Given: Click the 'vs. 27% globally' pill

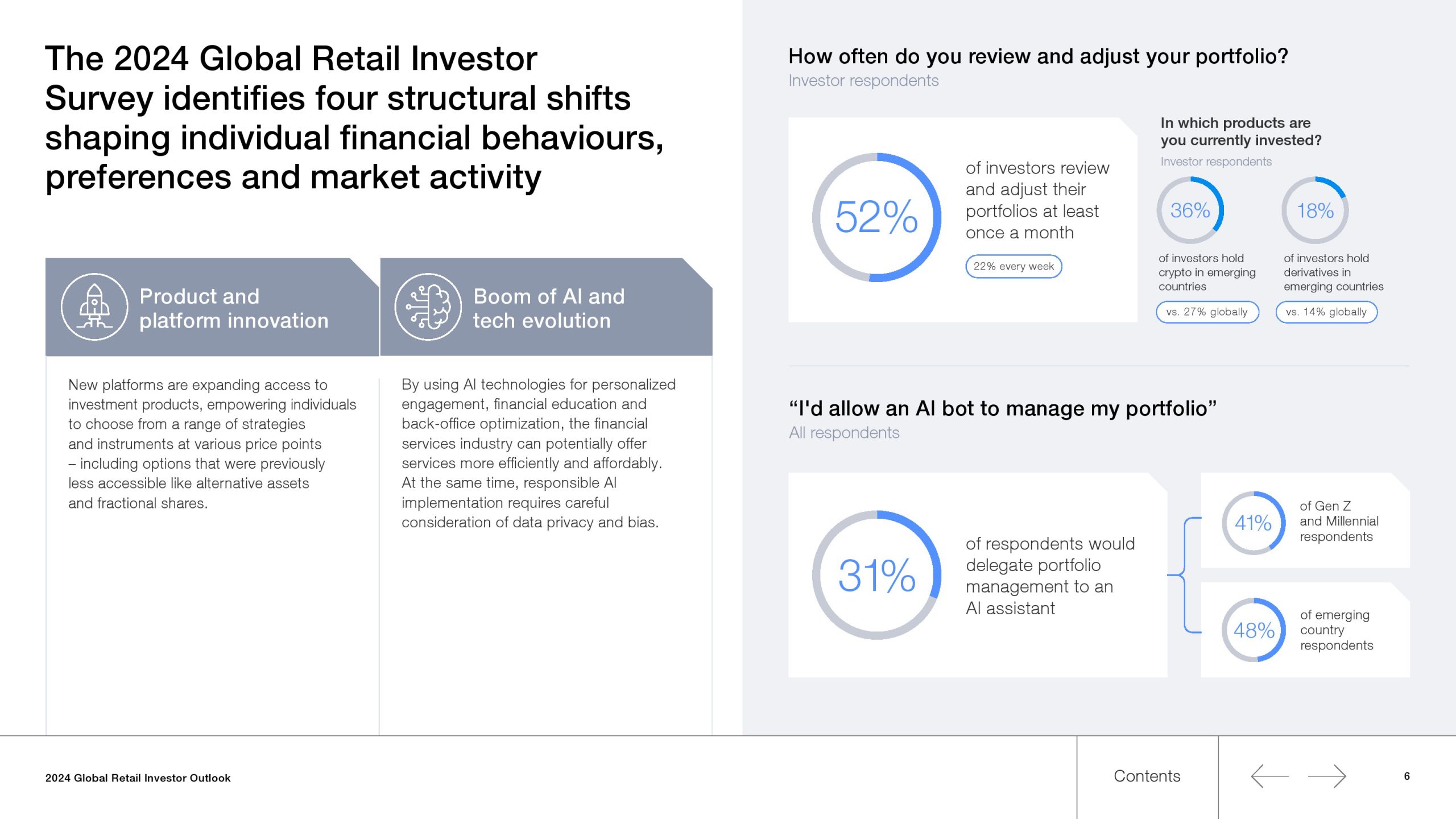Looking at the screenshot, I should point(1207,312).
